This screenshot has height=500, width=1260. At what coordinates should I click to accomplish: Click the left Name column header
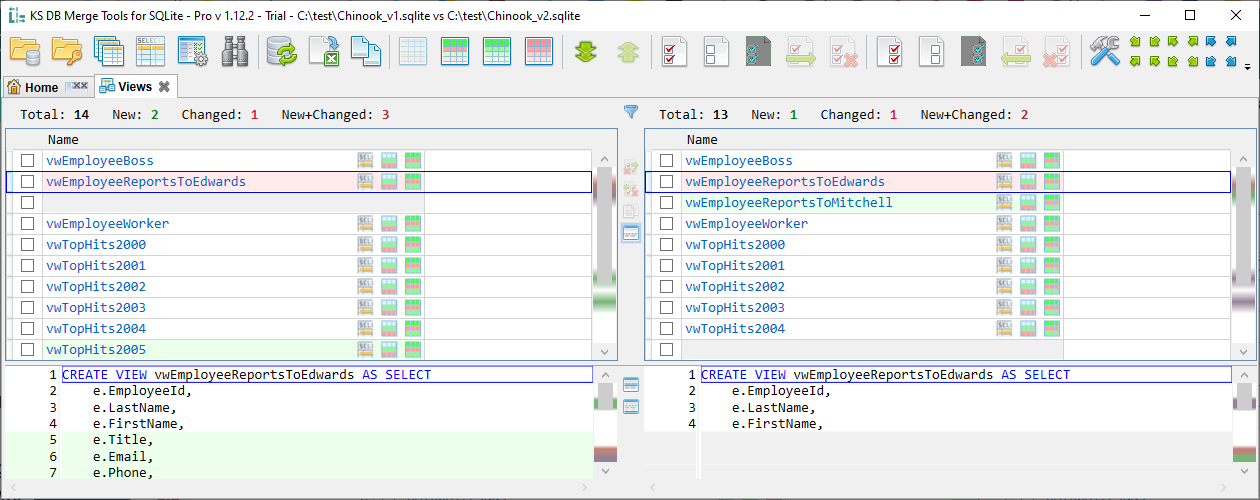pos(63,140)
